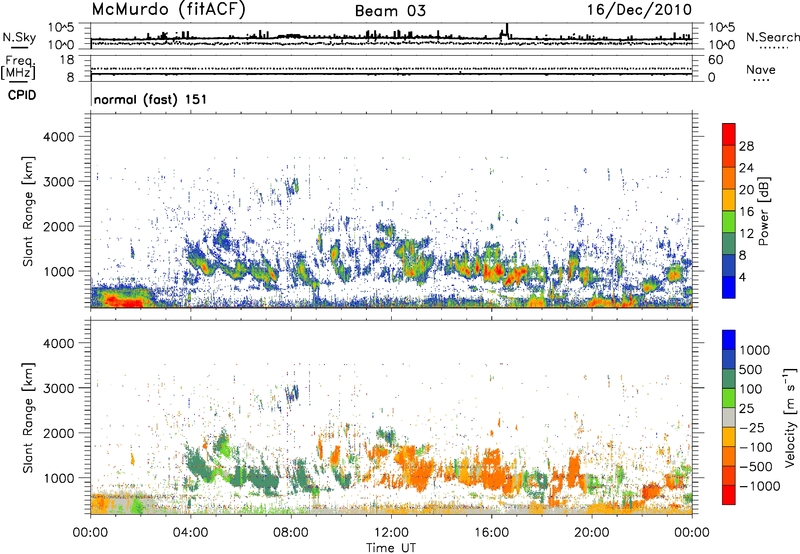
Task: Click the 'Beam 03' header label
Action: coord(390,11)
